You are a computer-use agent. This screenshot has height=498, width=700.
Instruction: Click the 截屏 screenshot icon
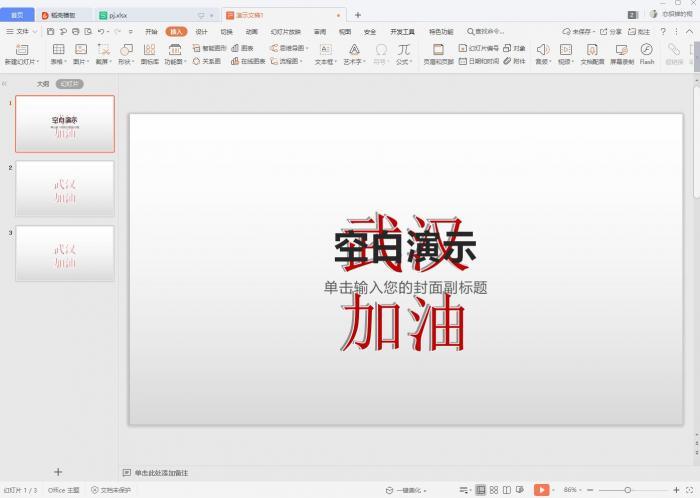point(104,49)
